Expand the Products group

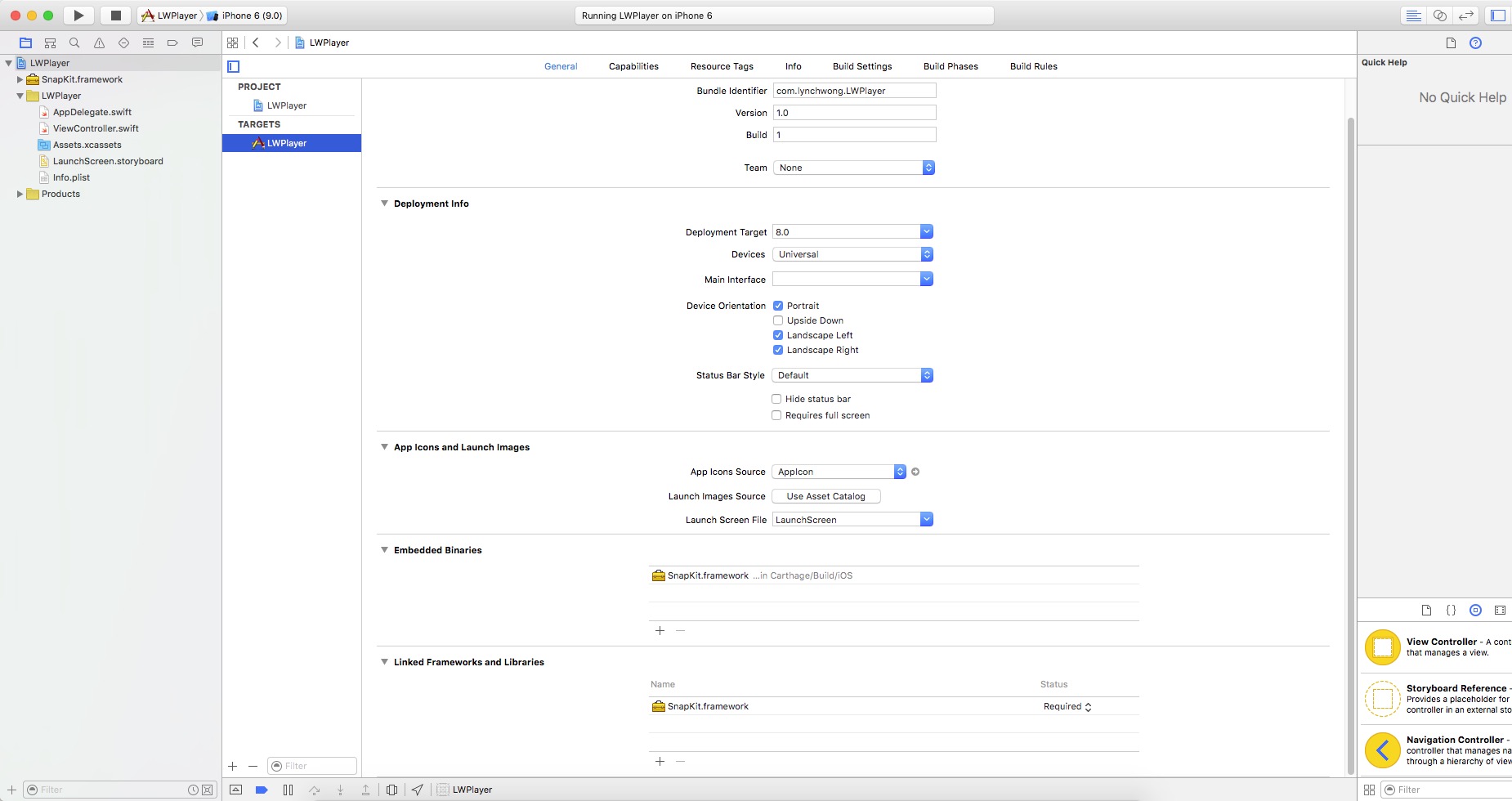coord(20,194)
